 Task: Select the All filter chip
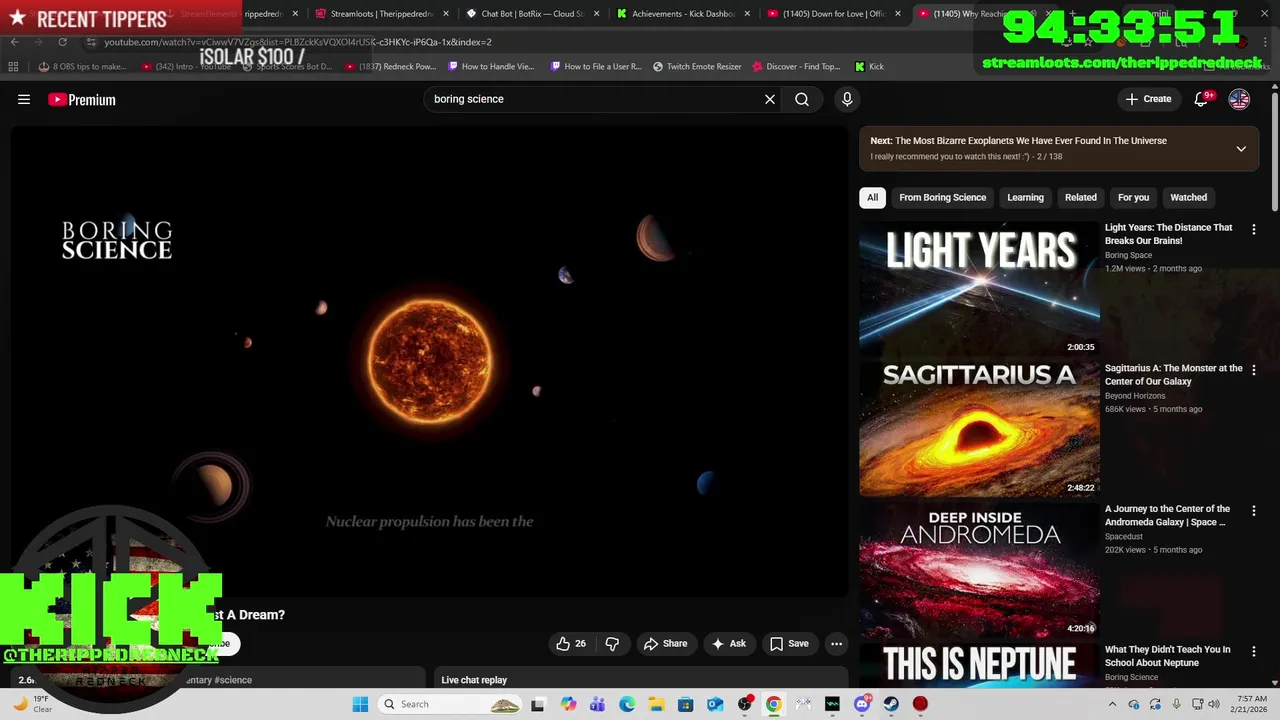point(872,197)
